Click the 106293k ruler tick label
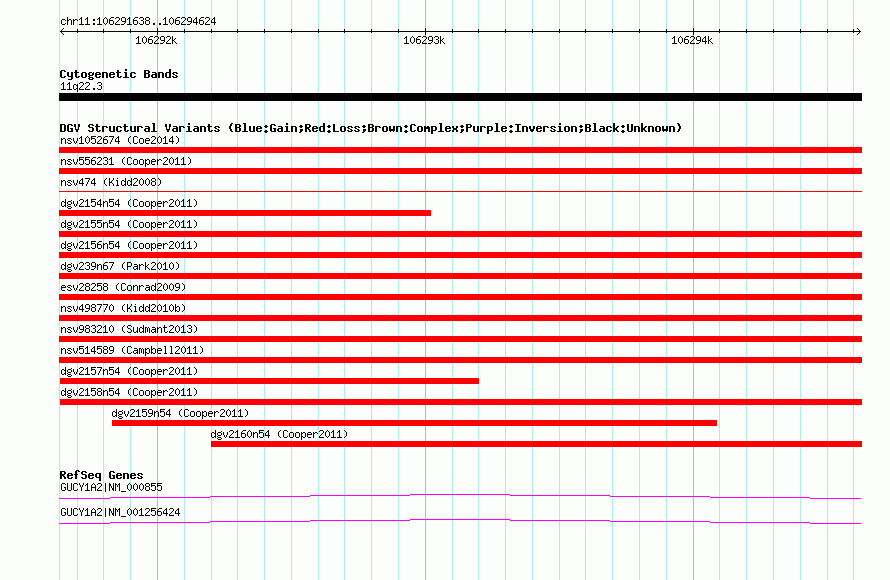The width and height of the screenshot is (890, 580). [424, 40]
